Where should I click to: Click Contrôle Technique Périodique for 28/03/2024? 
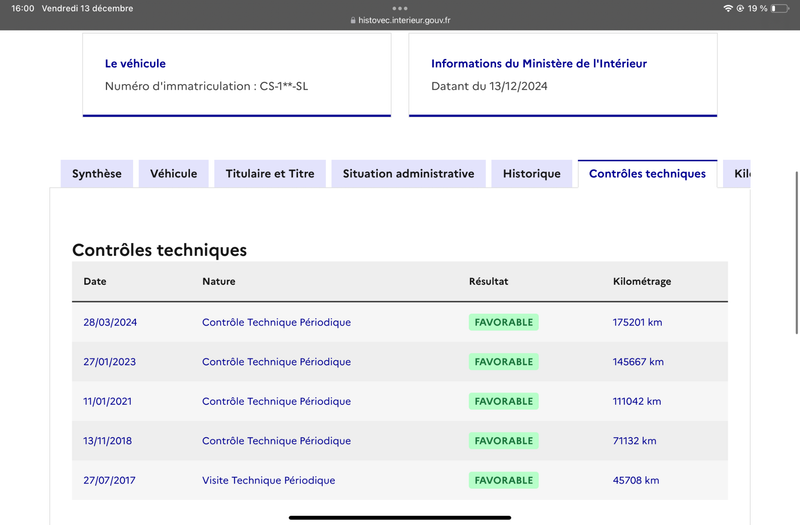[x=277, y=322]
